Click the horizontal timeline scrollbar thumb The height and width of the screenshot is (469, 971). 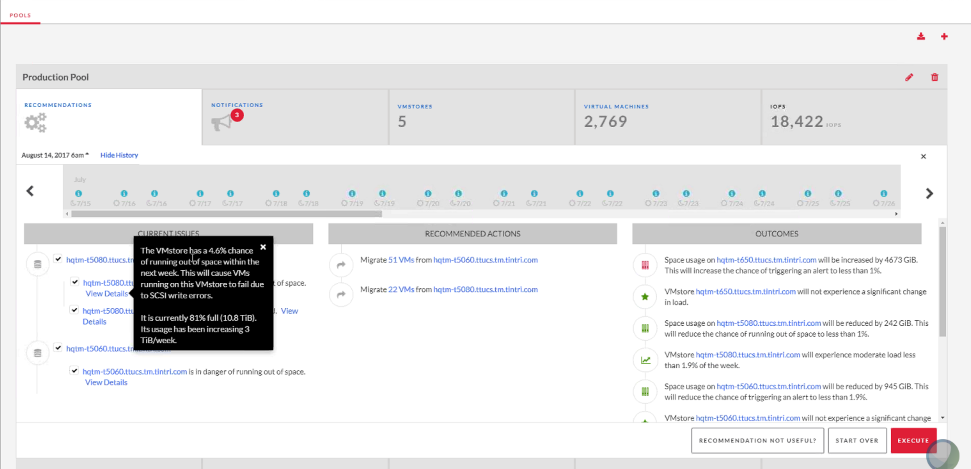pyautogui.click(x=228, y=213)
